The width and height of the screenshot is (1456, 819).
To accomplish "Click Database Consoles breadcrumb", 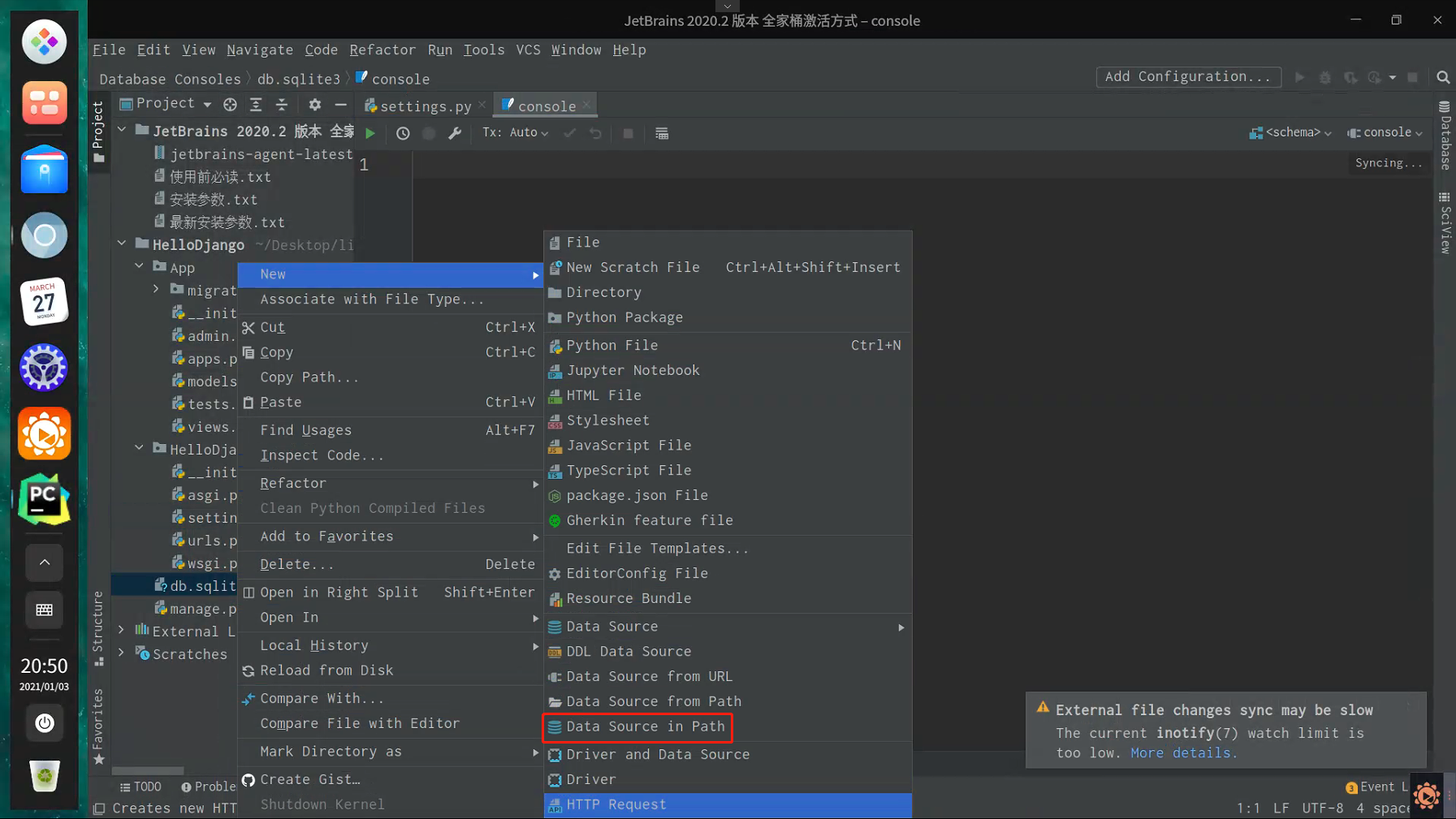I will (x=170, y=80).
